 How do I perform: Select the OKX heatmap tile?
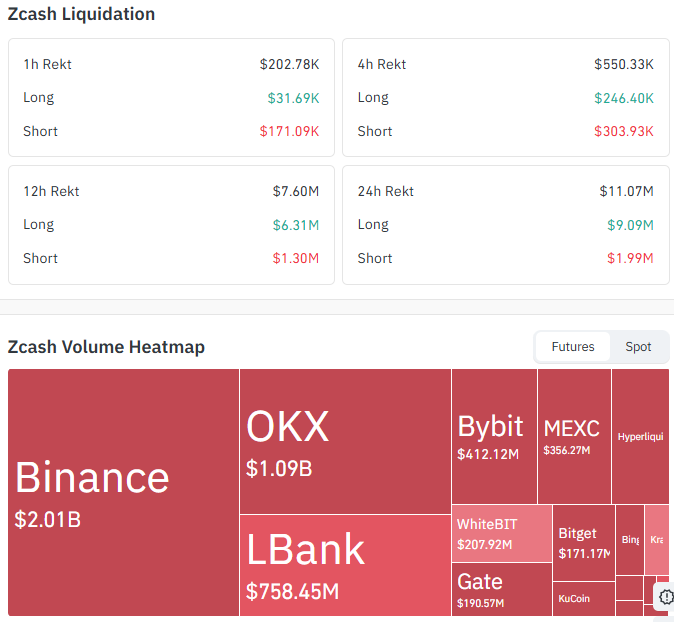point(345,441)
